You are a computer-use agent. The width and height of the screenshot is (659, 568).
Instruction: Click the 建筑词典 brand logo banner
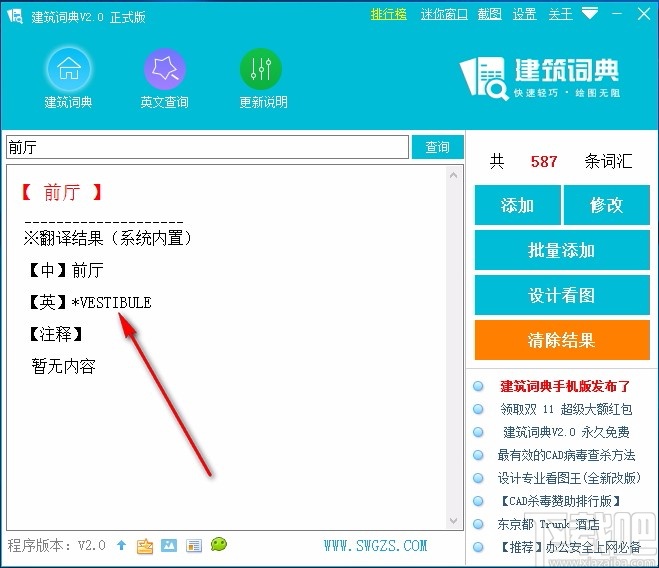click(540, 77)
